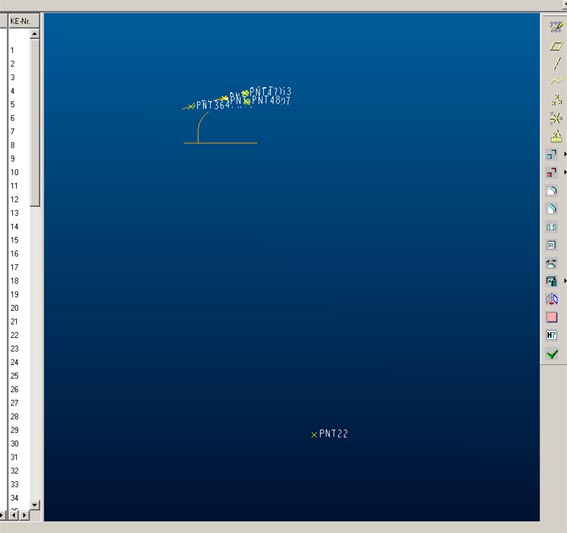The height and width of the screenshot is (533, 567).
Task: Select the Datum Axis tool
Action: pos(556,64)
